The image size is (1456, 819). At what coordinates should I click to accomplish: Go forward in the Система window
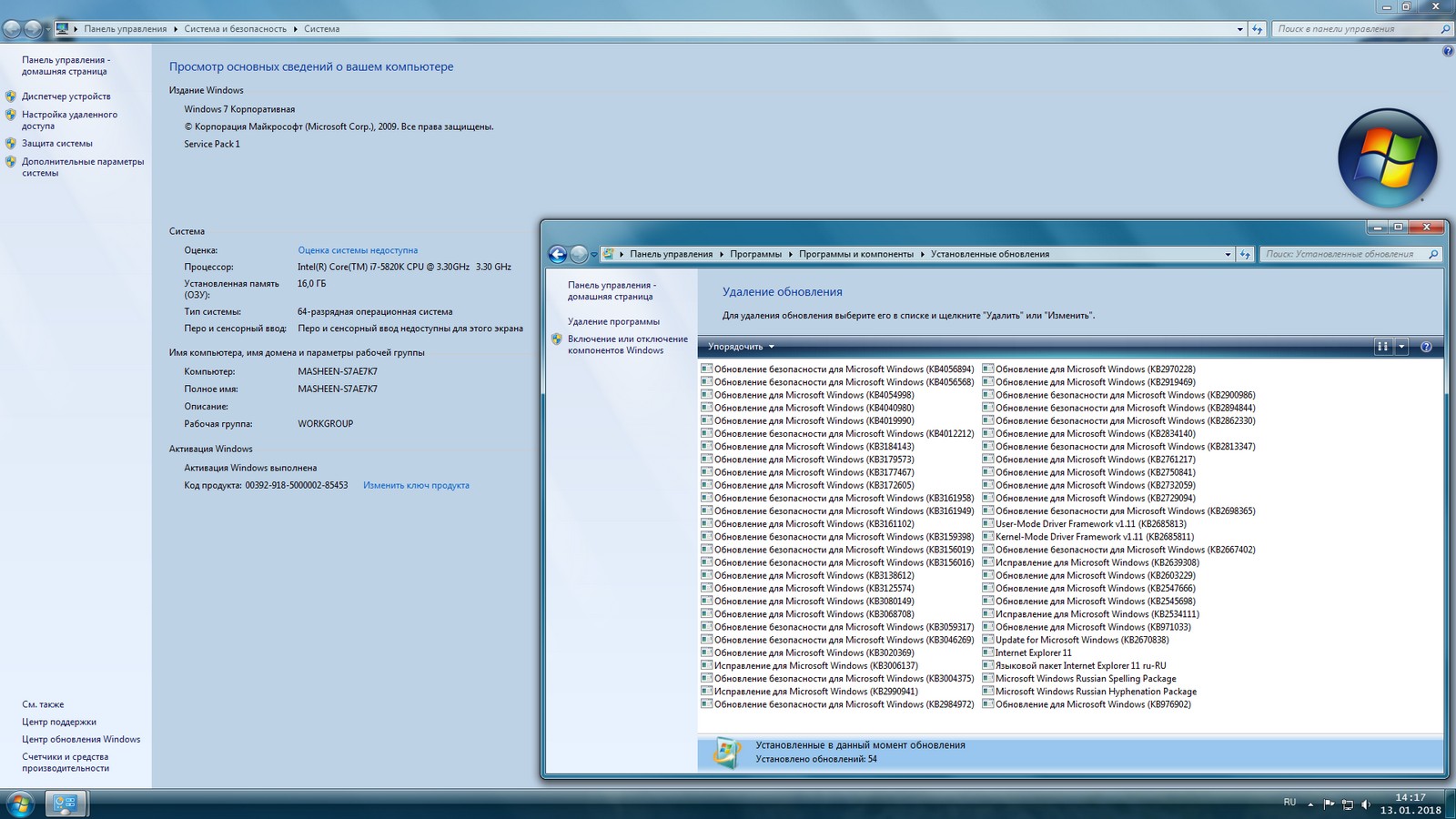pyautogui.click(x=33, y=29)
